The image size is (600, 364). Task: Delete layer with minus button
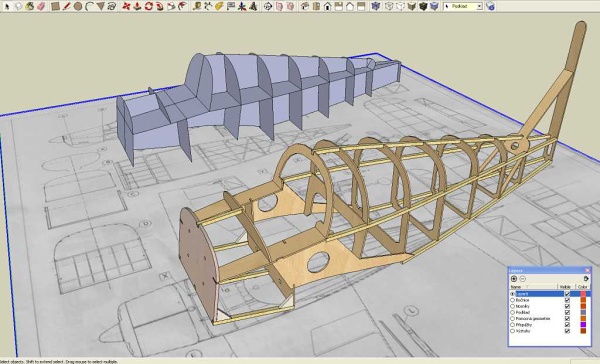(x=523, y=279)
